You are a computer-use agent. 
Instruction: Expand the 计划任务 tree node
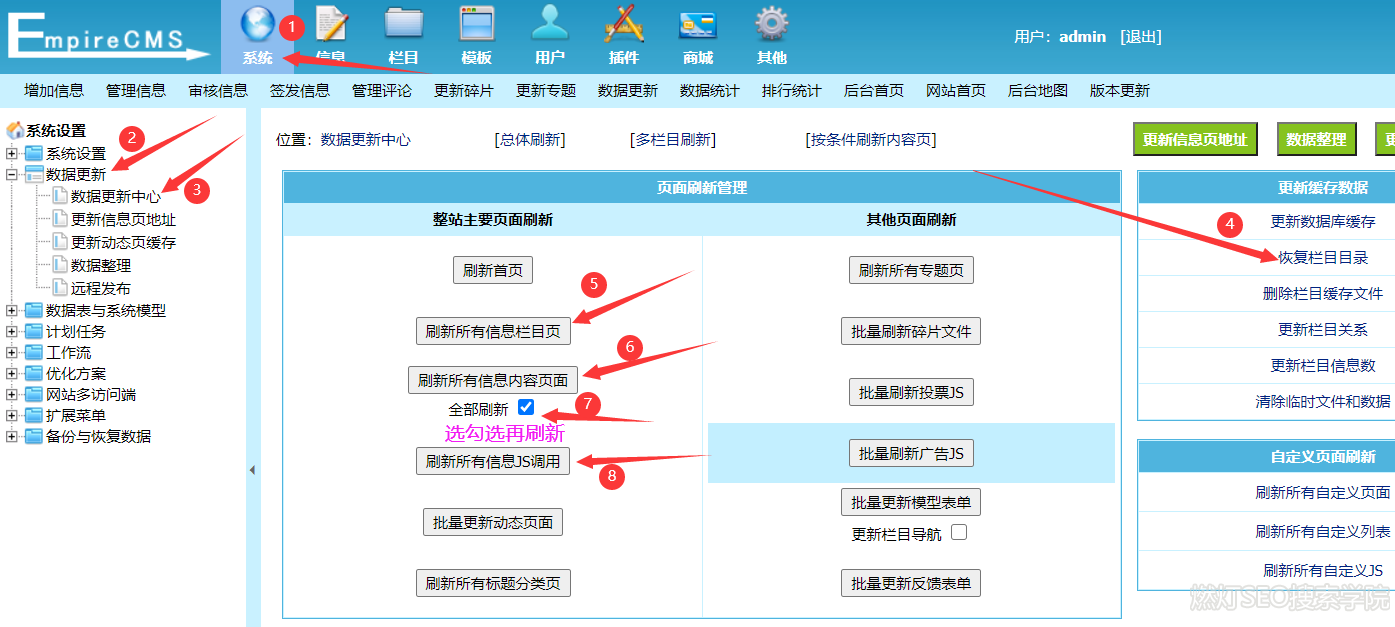pyautogui.click(x=12, y=331)
